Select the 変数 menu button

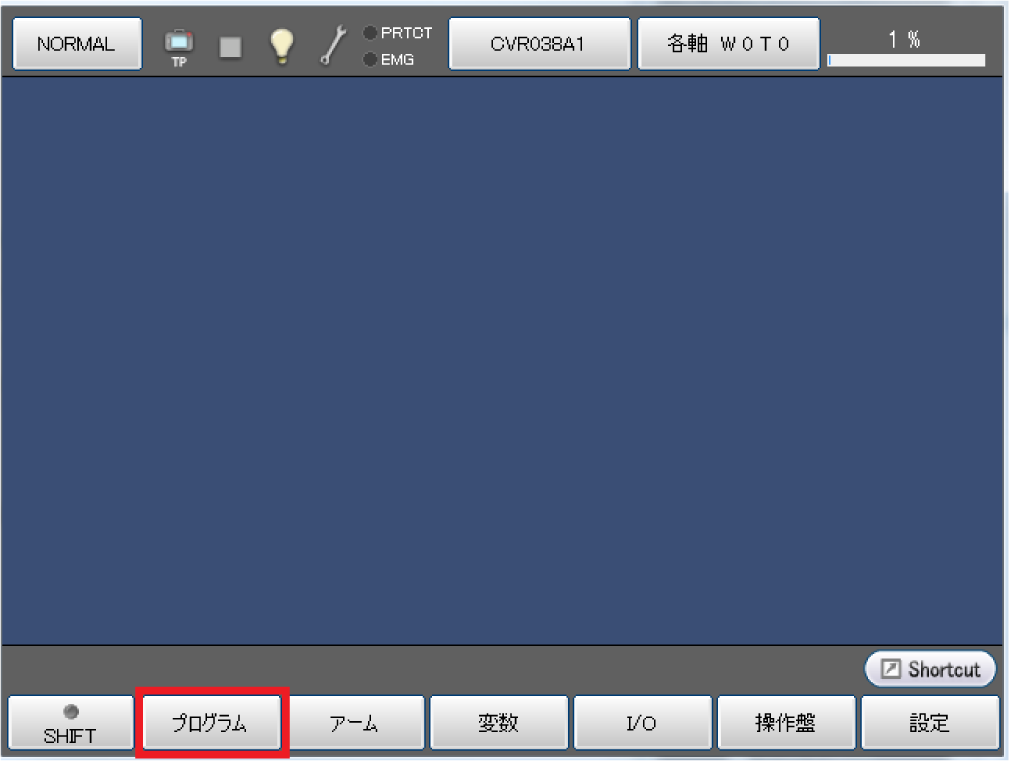499,722
